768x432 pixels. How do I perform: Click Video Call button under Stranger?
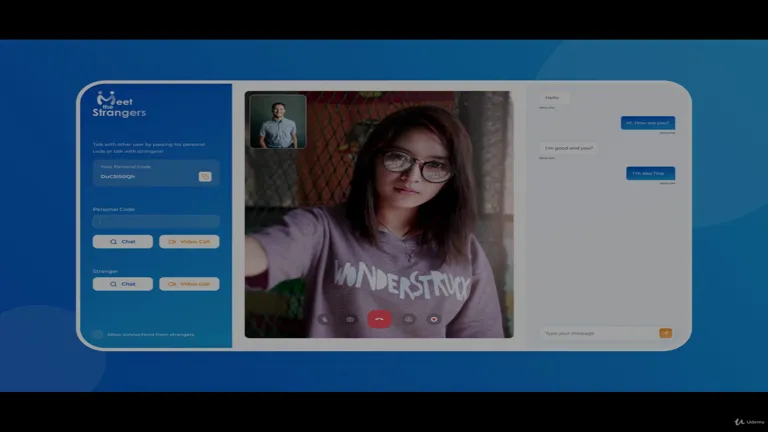click(x=189, y=284)
